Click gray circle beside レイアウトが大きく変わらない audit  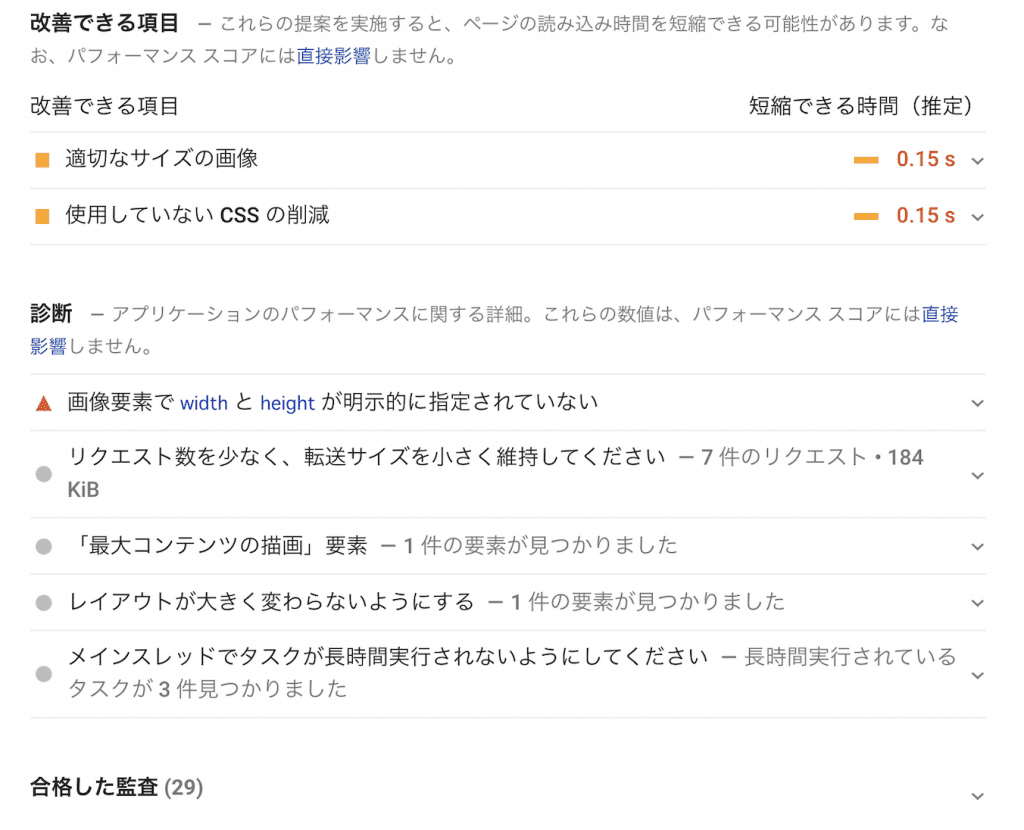coord(43,603)
